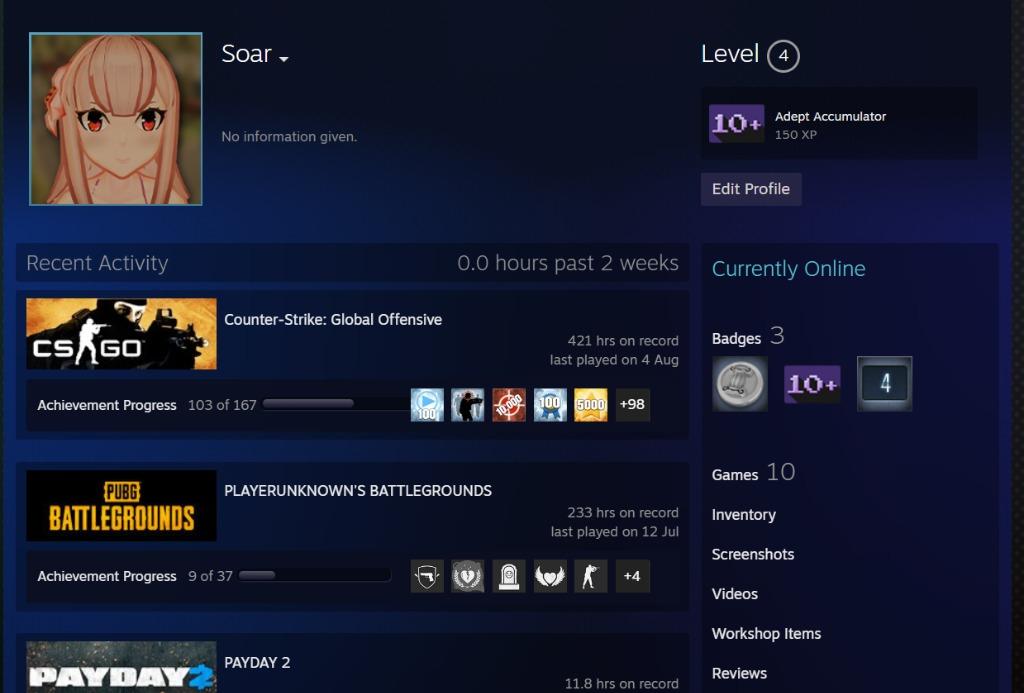
Task: Click the '233 hrs on record' text
Action: pyautogui.click(x=623, y=512)
